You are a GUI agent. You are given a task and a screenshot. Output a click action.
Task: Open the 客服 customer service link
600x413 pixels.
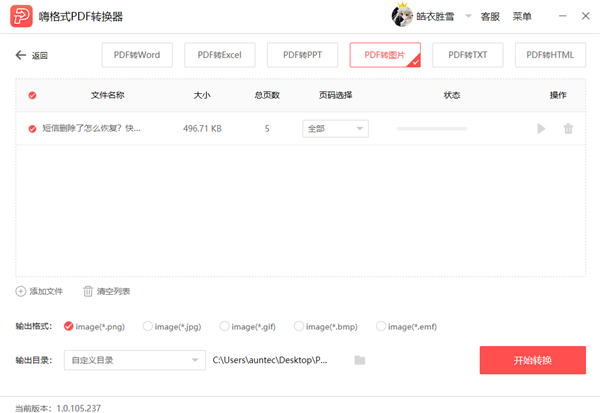click(x=490, y=16)
